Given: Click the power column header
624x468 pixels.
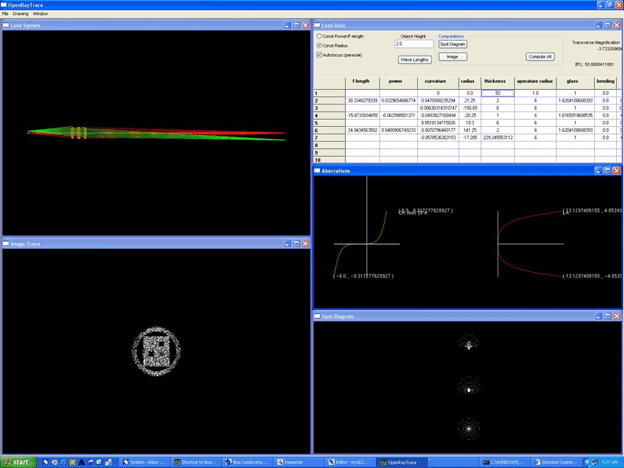Looking at the screenshot, I should pyautogui.click(x=398, y=83).
